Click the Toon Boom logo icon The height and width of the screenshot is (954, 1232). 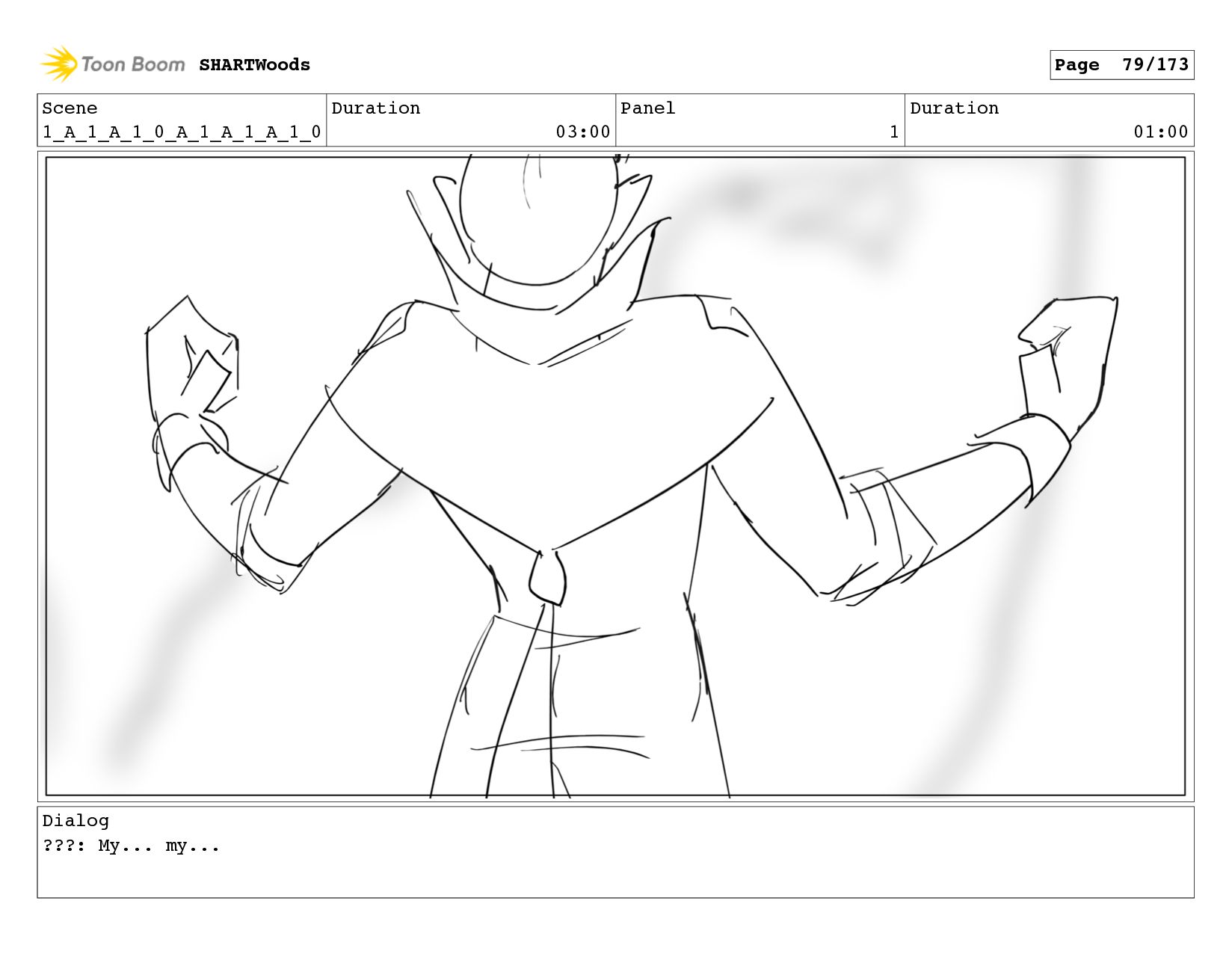click(x=59, y=64)
